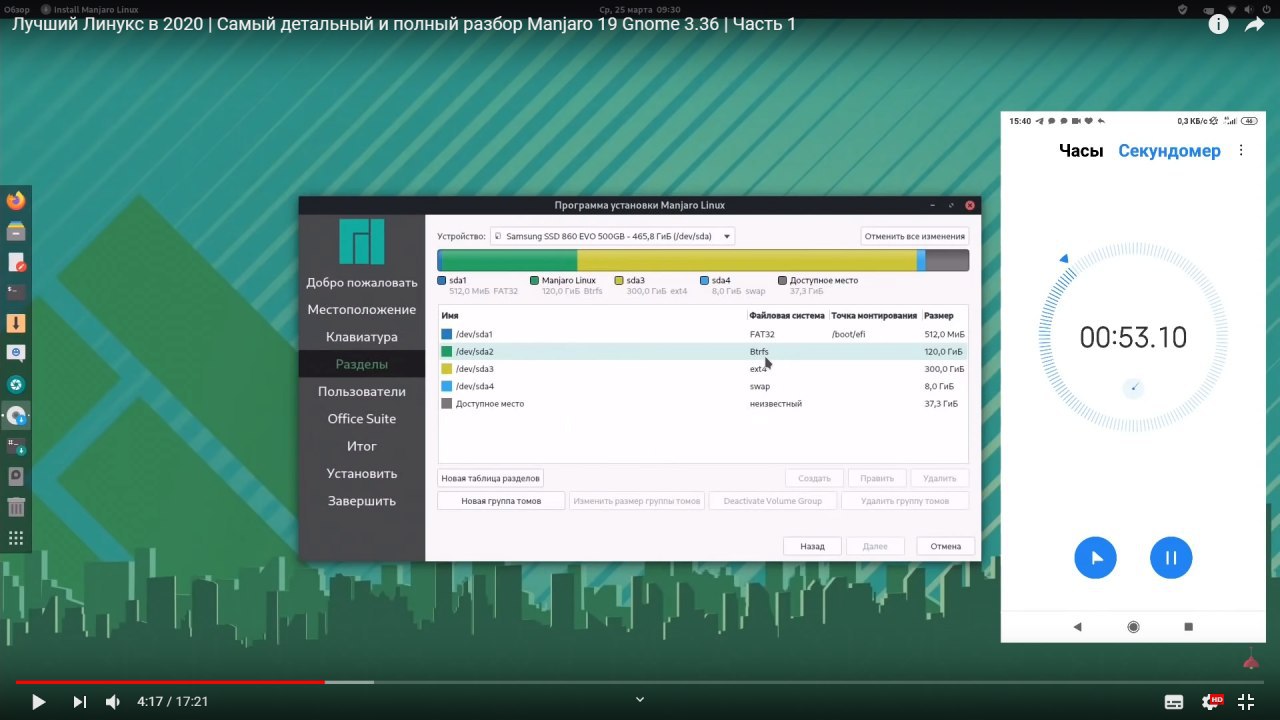The height and width of the screenshot is (720, 1280).
Task: Mute the video volume
Action: click(113, 702)
